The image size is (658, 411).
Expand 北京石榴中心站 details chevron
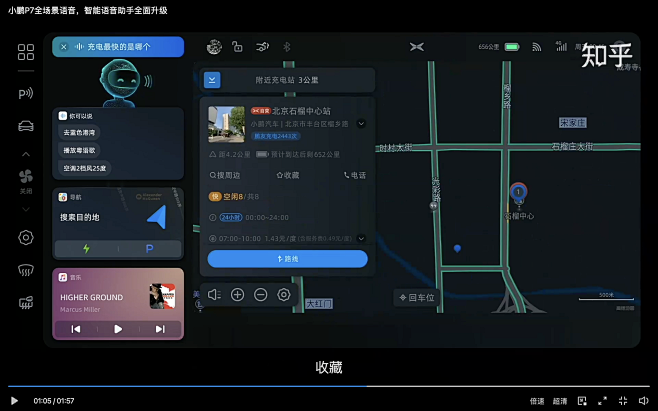pyautogui.click(x=361, y=123)
